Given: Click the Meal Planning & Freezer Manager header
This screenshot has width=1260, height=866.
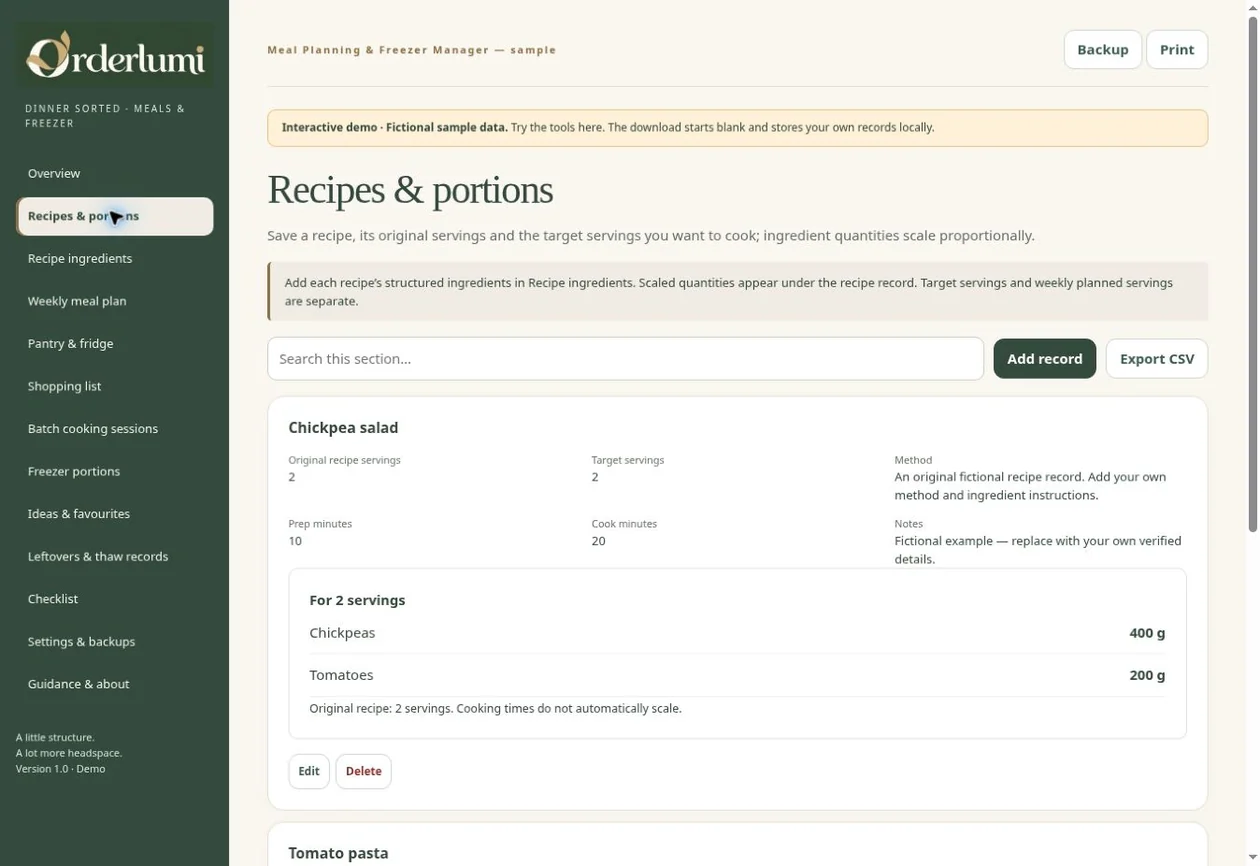Looking at the screenshot, I should click(x=411, y=50).
